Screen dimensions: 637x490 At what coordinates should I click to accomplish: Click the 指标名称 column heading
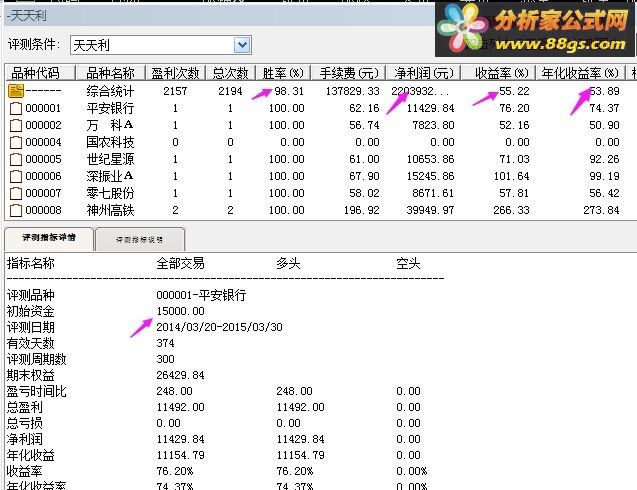[x=30, y=264]
